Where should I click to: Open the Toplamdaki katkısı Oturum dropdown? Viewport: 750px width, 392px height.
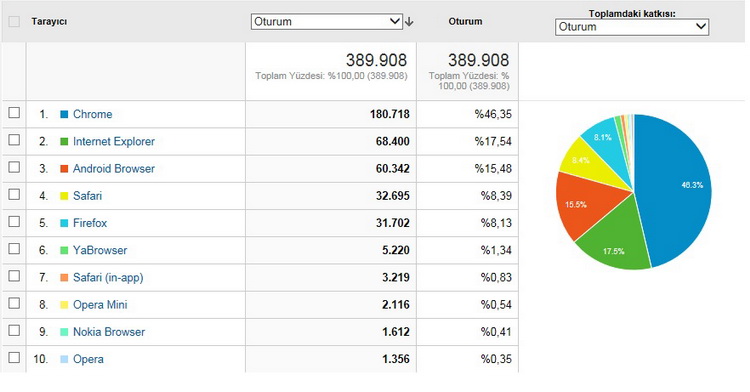[632, 27]
